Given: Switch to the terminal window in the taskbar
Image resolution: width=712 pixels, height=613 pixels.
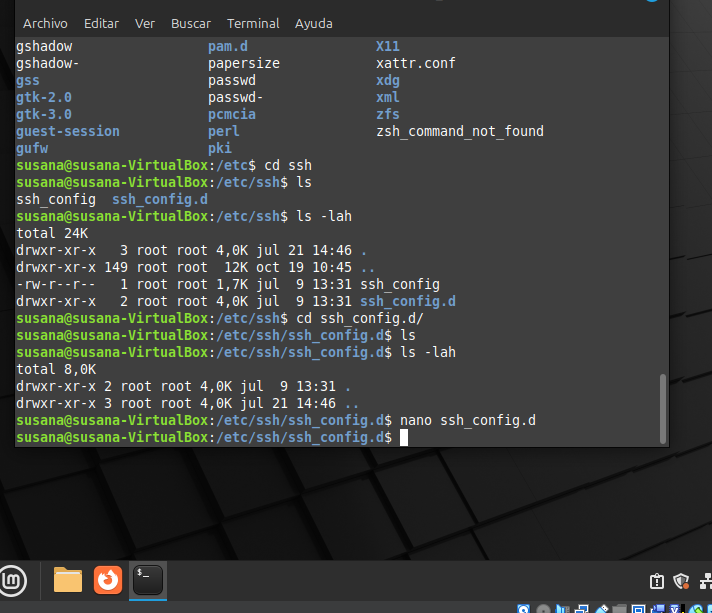Looking at the screenshot, I should tap(148, 580).
